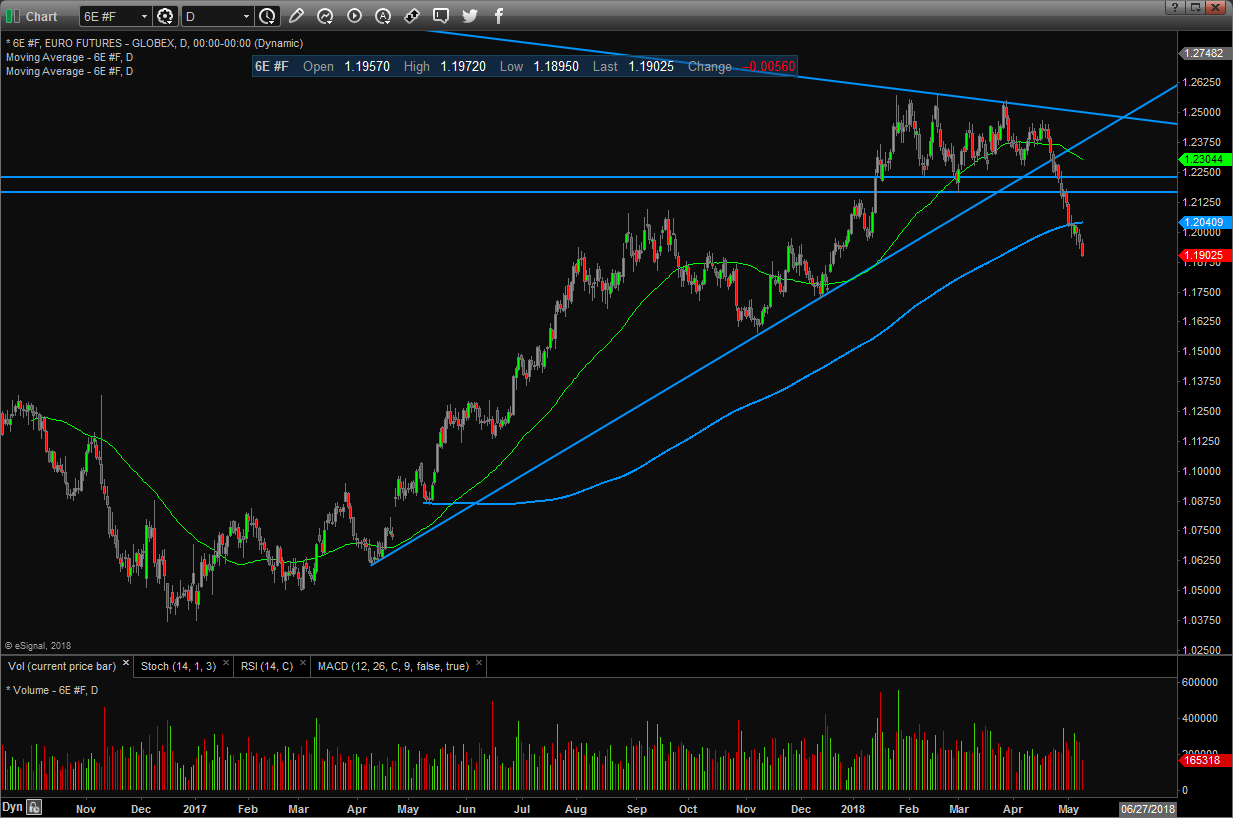Switch to the Stoch (14, 1, 3) tab

(x=177, y=666)
